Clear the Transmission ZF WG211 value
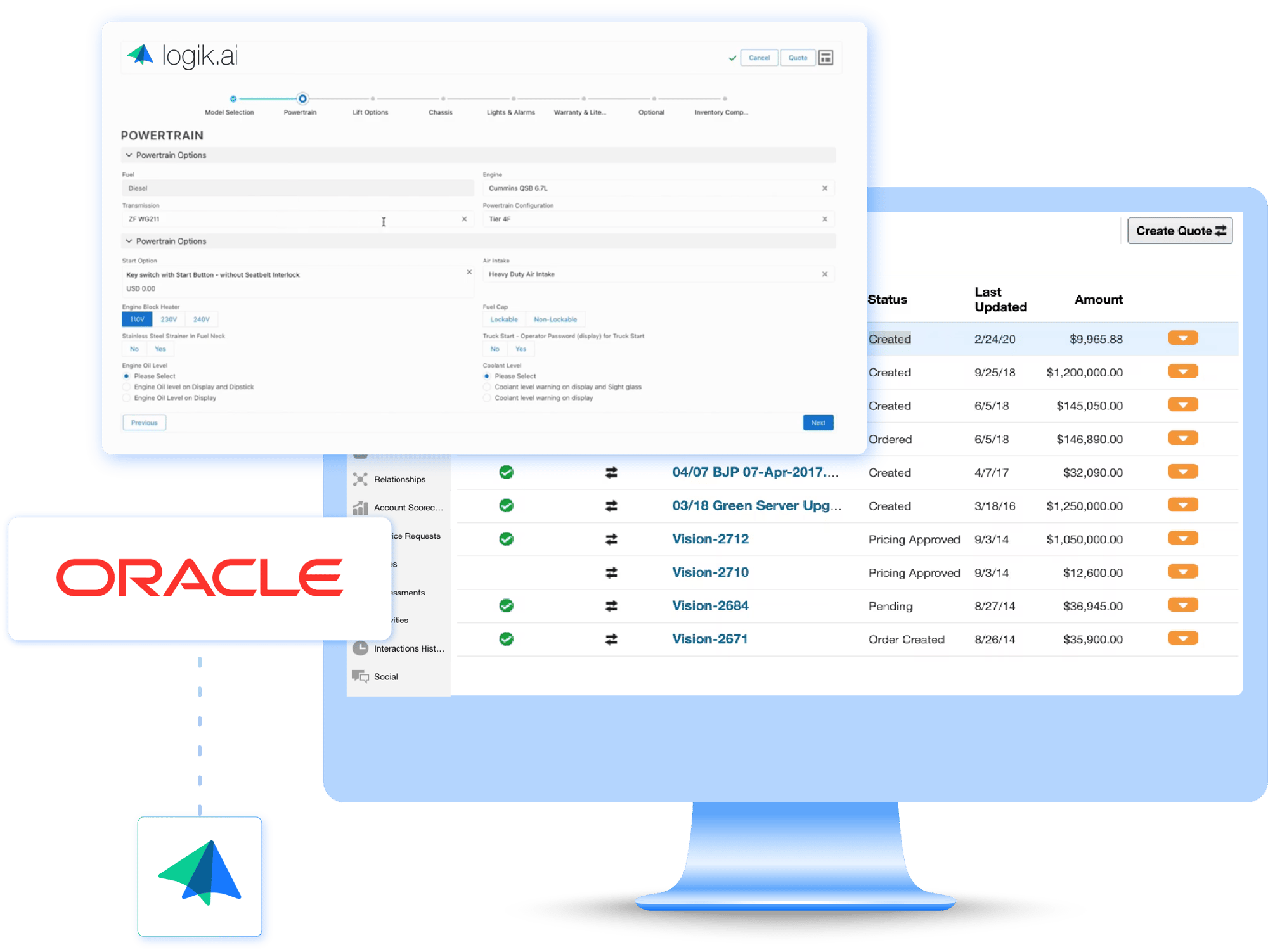 pos(464,219)
